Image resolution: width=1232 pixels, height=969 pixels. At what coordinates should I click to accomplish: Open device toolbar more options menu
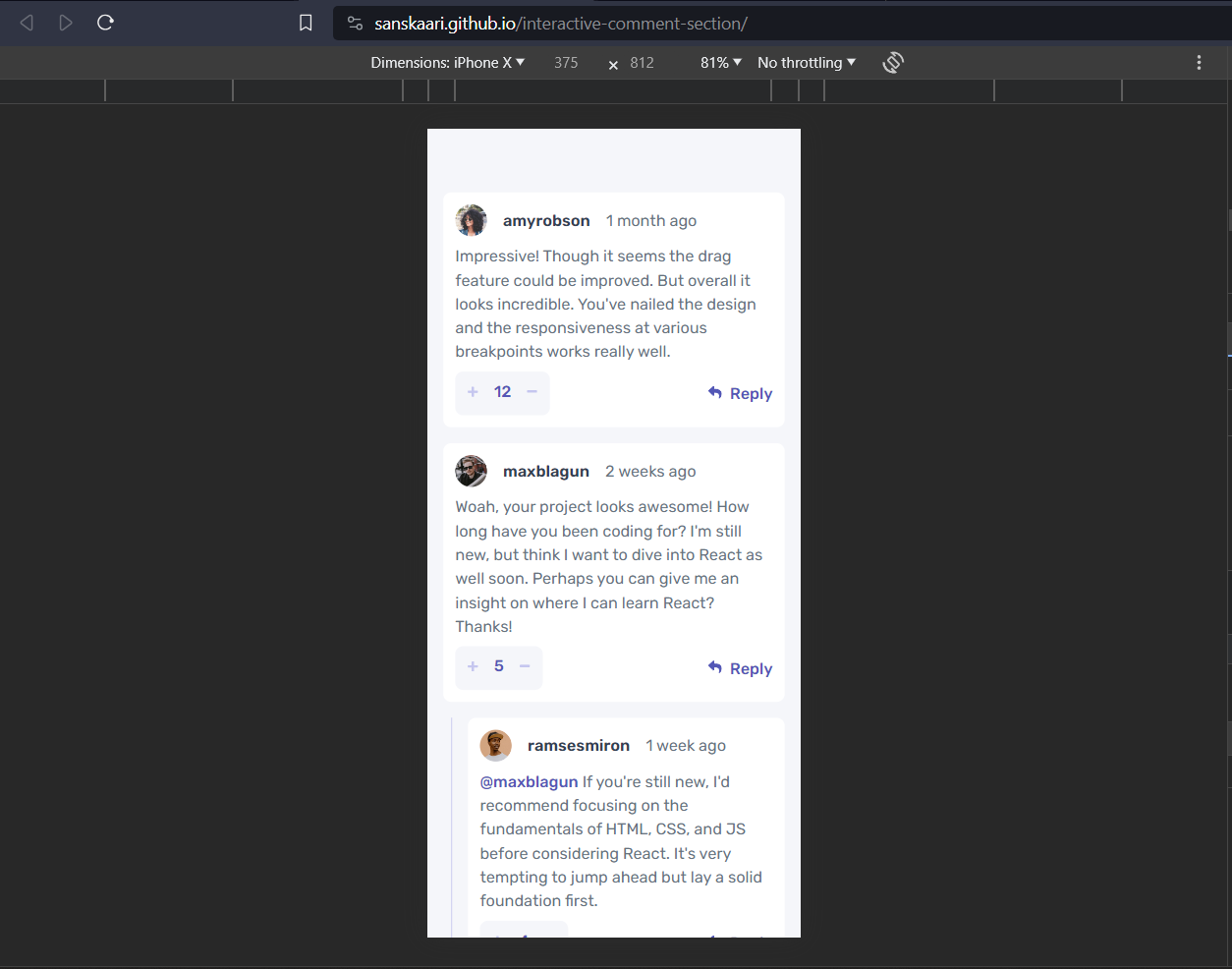point(1199,63)
